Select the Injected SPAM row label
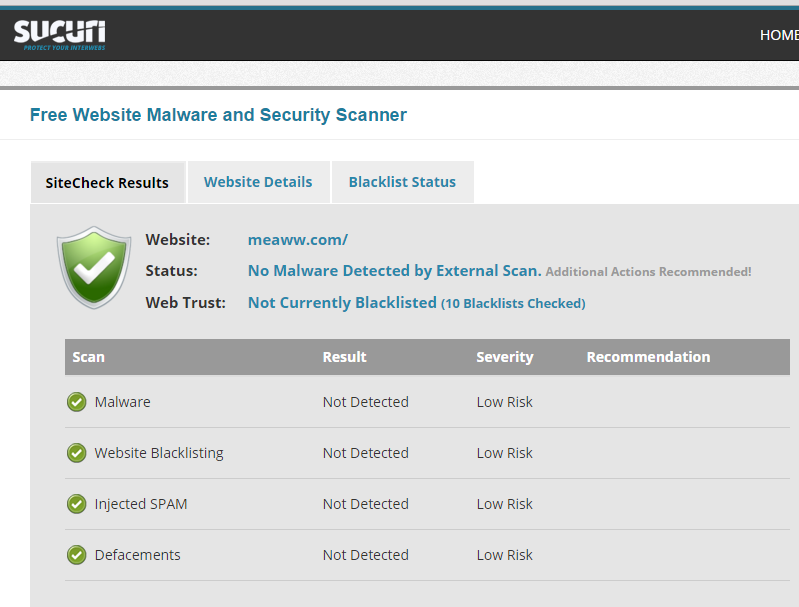The image size is (799, 607). pos(141,504)
